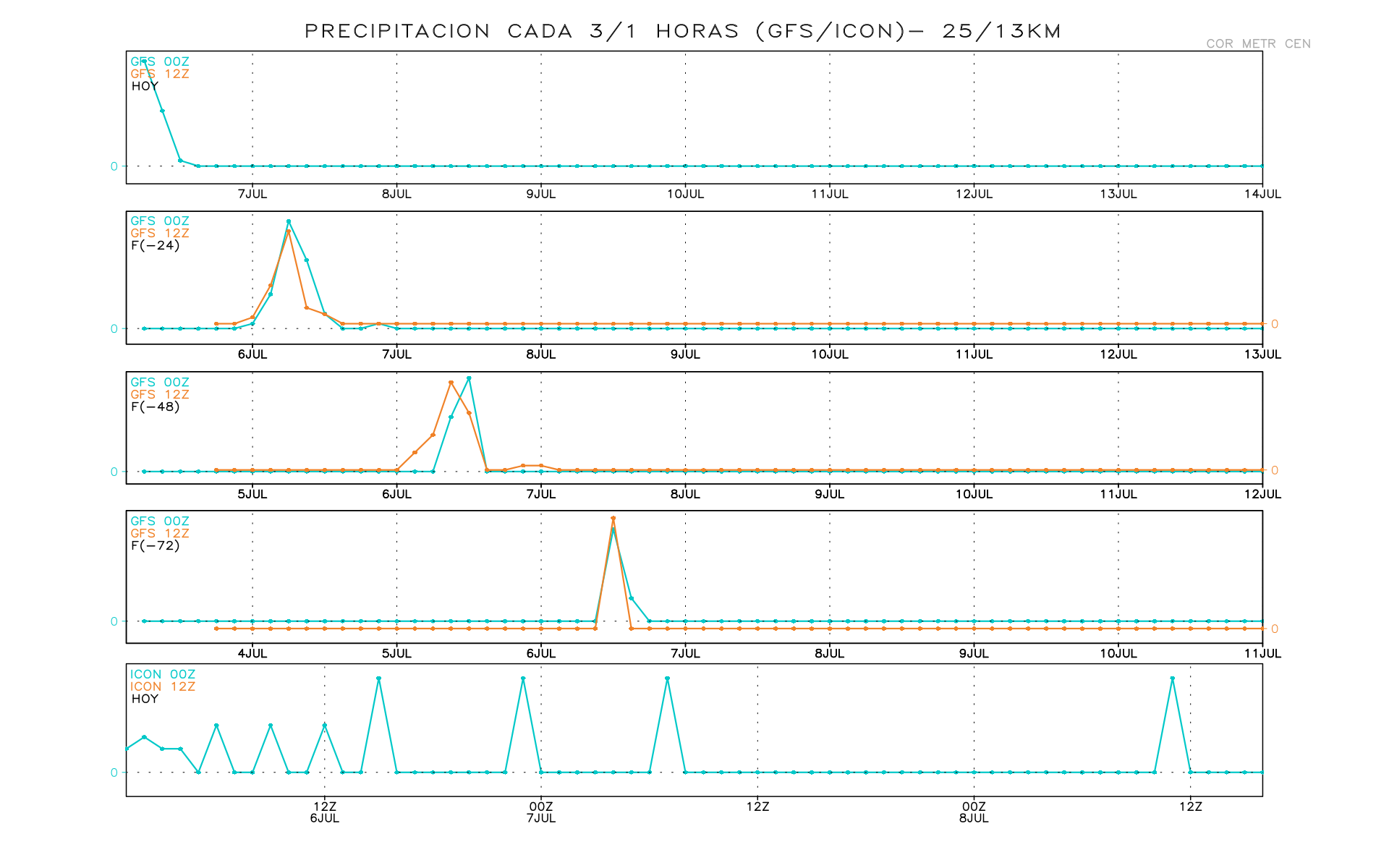The height and width of the screenshot is (868, 1389).
Task: Click the cyan peak data point in F(-48) panel
Action: coord(469,378)
